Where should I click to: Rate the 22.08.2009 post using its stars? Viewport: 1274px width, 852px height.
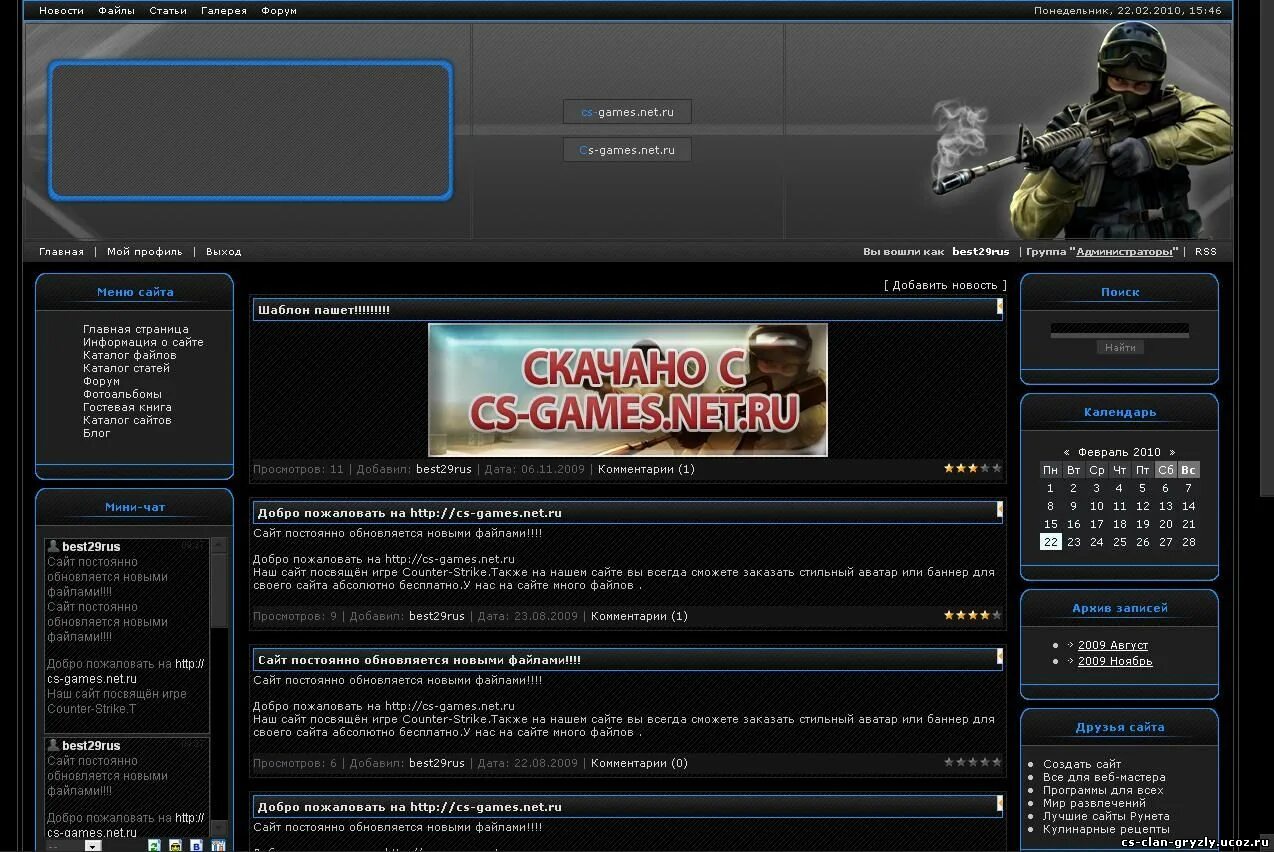(973, 762)
